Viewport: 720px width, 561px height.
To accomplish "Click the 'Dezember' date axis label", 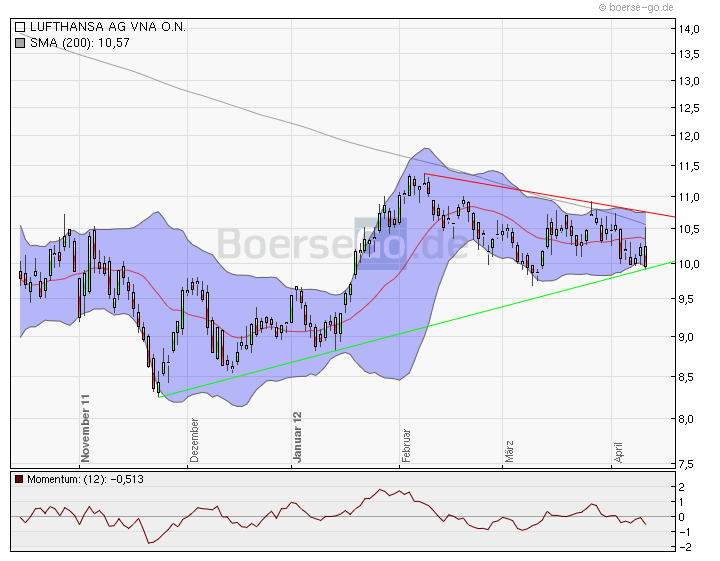I will tap(194, 440).
